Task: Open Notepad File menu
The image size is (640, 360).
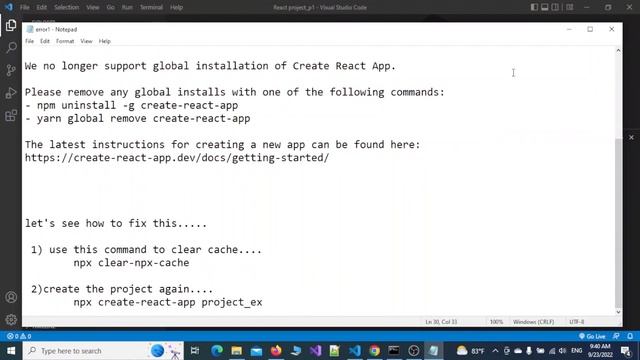Action: pyautogui.click(x=29, y=41)
